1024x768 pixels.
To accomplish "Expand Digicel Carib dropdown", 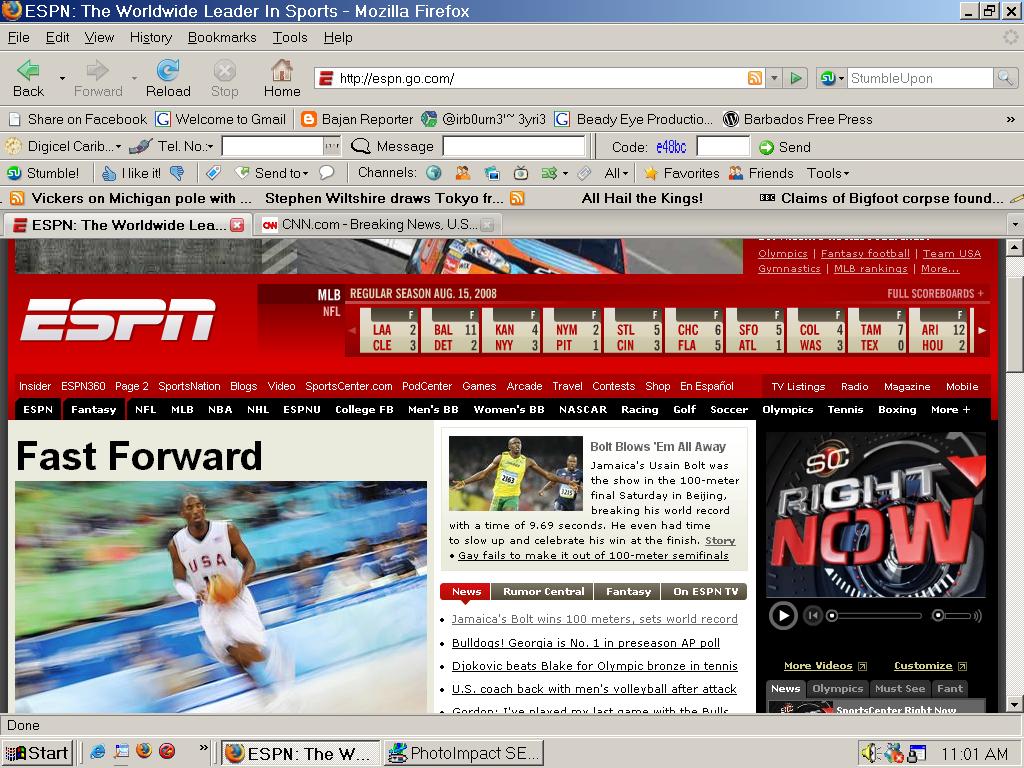I will point(118,147).
